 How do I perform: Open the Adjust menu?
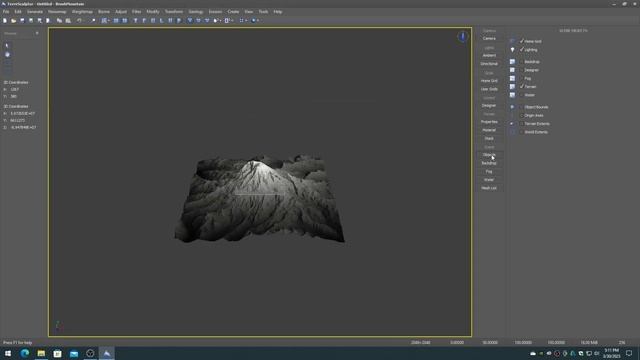pos(121,12)
